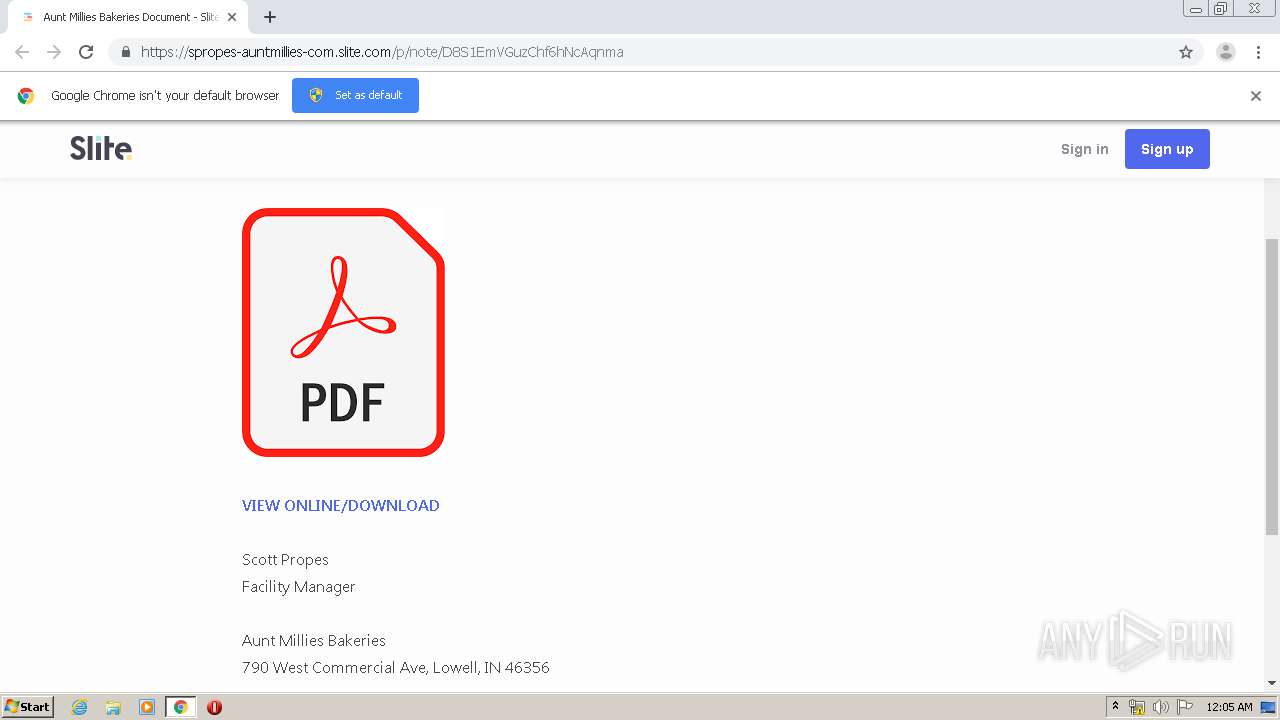The image size is (1280, 720).
Task: Click the Aunt Millies Bakeries text
Action: tap(314, 640)
